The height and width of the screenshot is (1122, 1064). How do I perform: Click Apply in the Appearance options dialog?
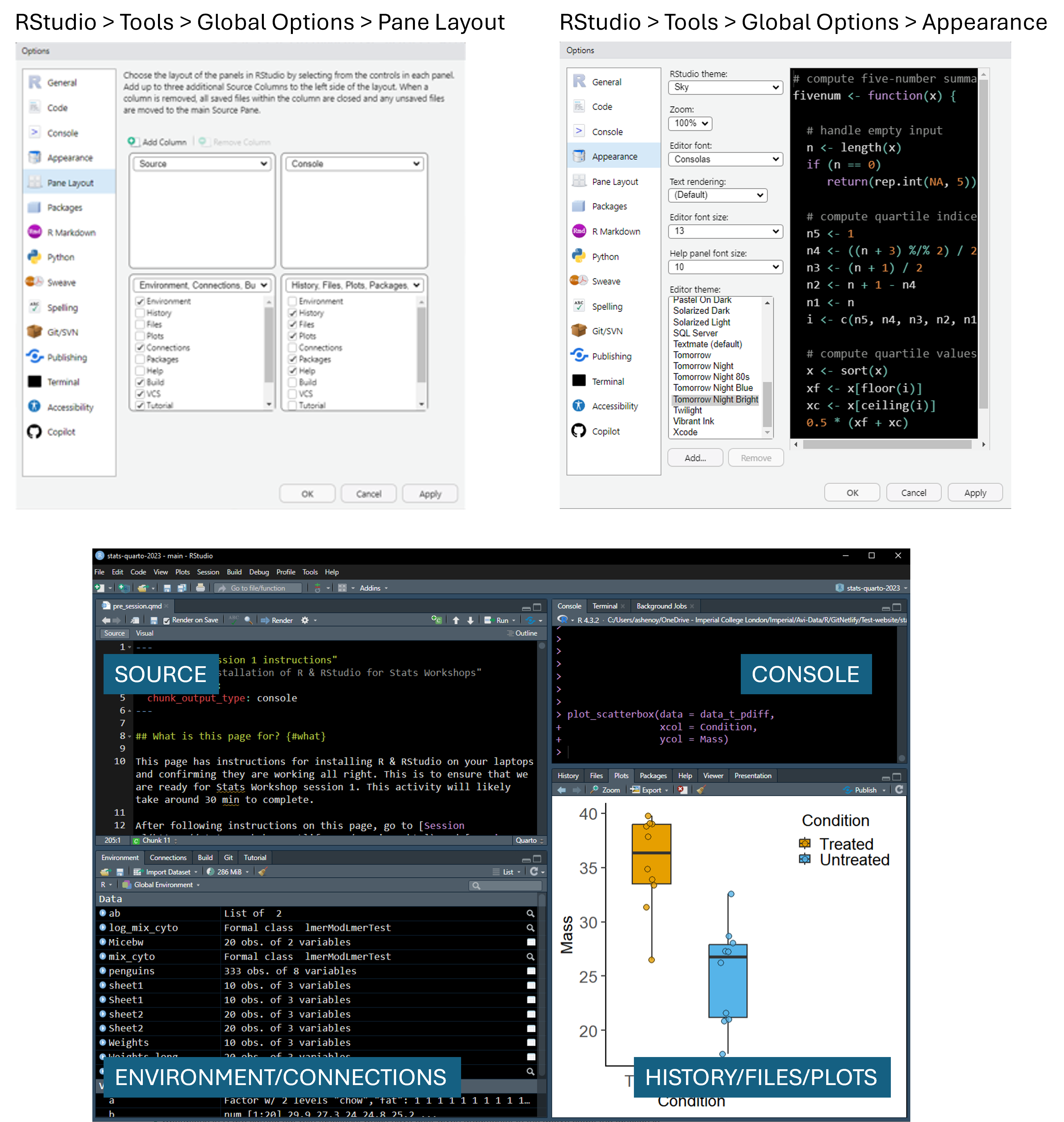pos(975,493)
